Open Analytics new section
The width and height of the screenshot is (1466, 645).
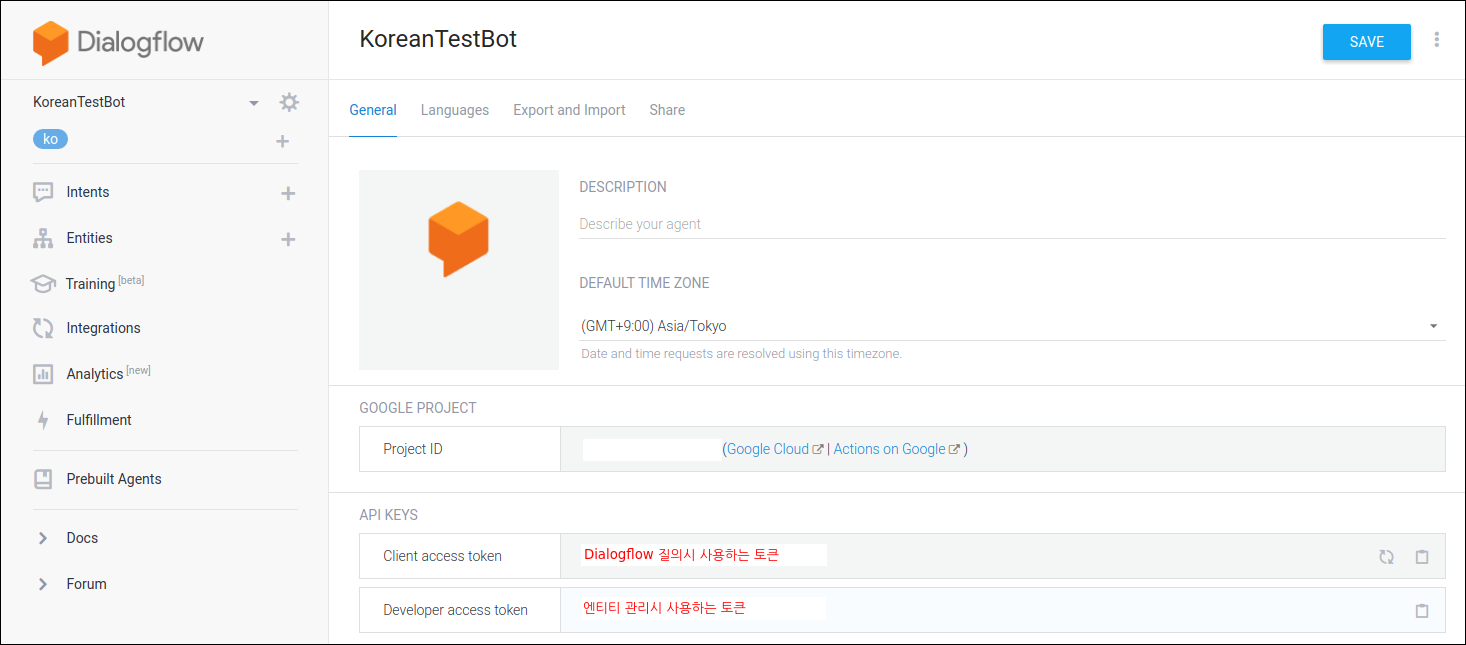click(108, 373)
